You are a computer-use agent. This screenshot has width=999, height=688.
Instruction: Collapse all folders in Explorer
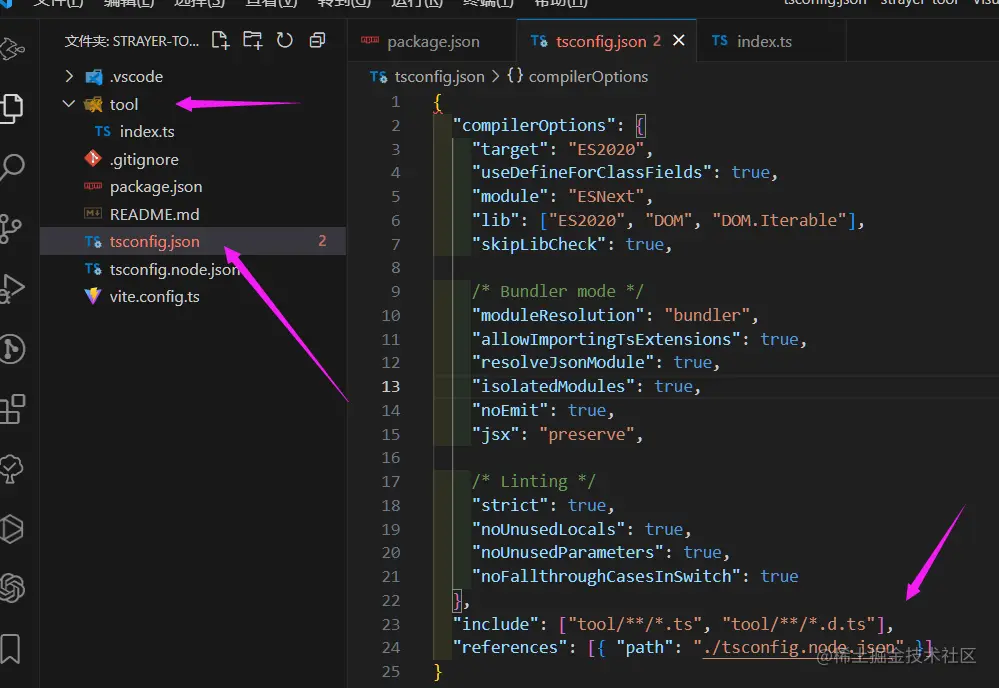pyautogui.click(x=317, y=41)
